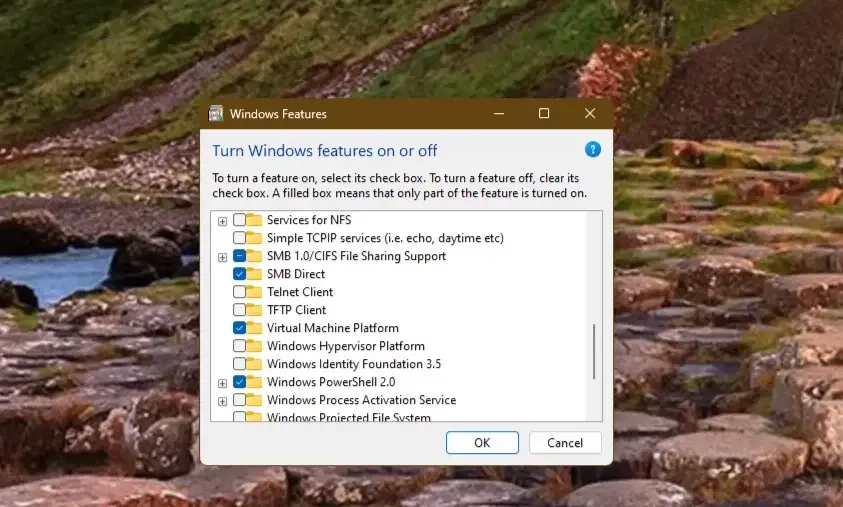Select the SMB Direct label text
843x507 pixels.
[296, 274]
